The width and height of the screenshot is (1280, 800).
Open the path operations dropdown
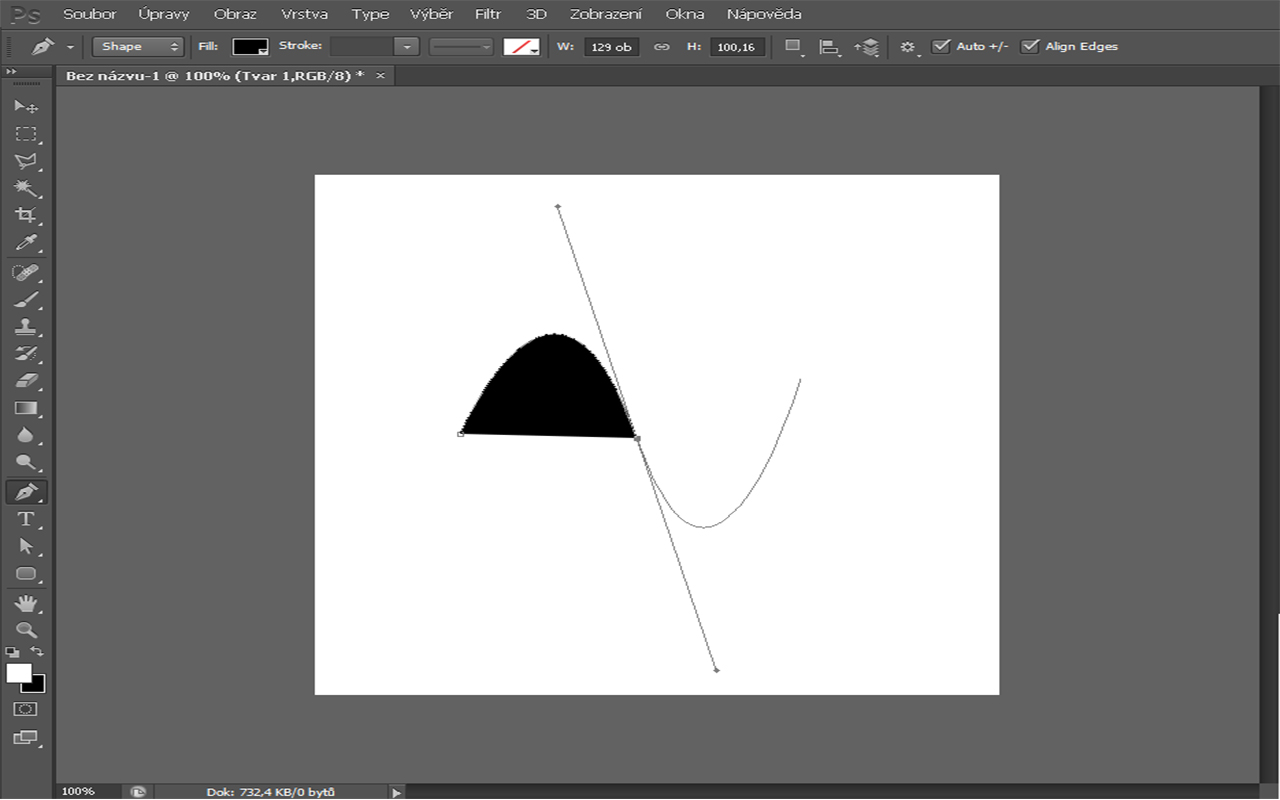[x=794, y=47]
